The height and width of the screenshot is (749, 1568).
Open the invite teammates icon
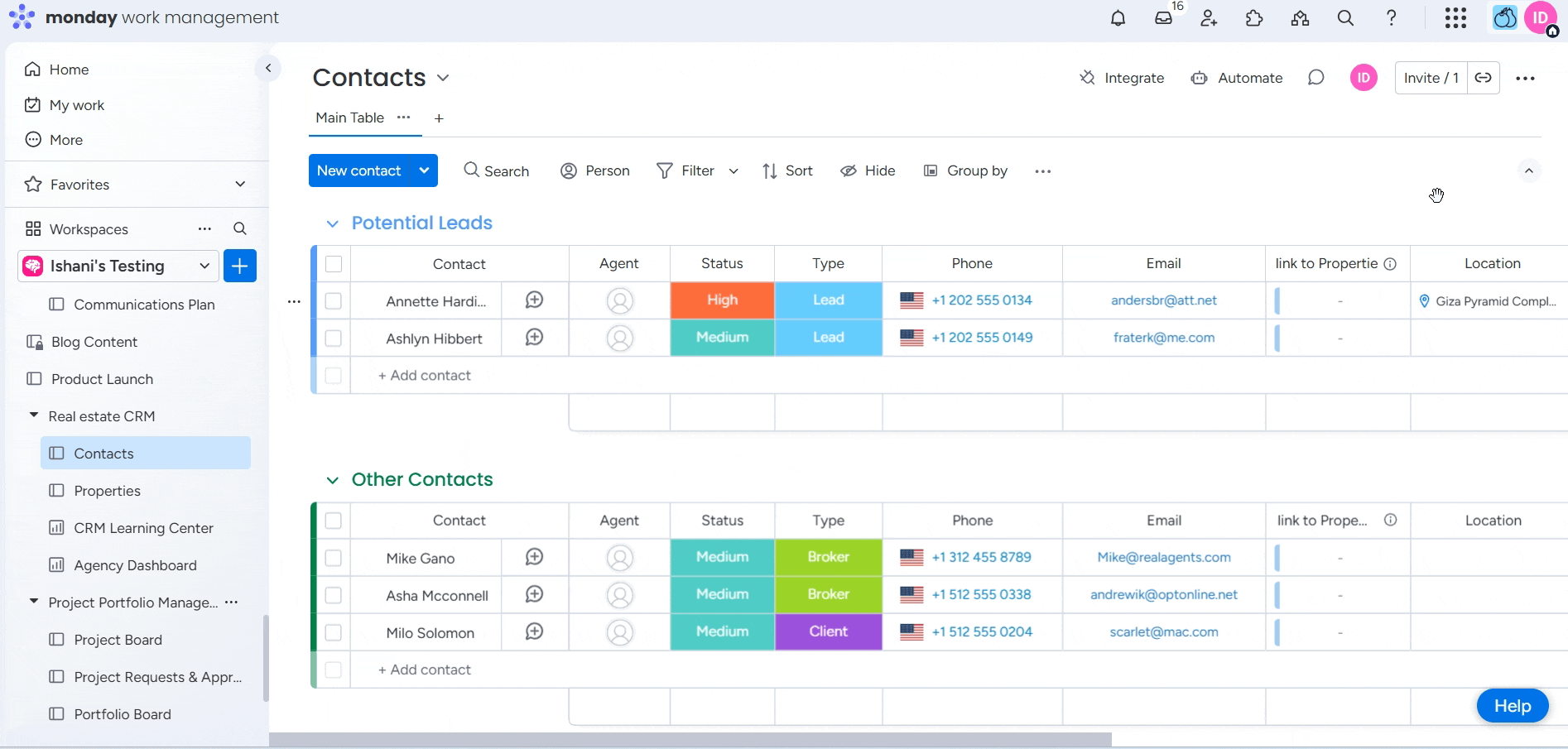pyautogui.click(x=1209, y=18)
